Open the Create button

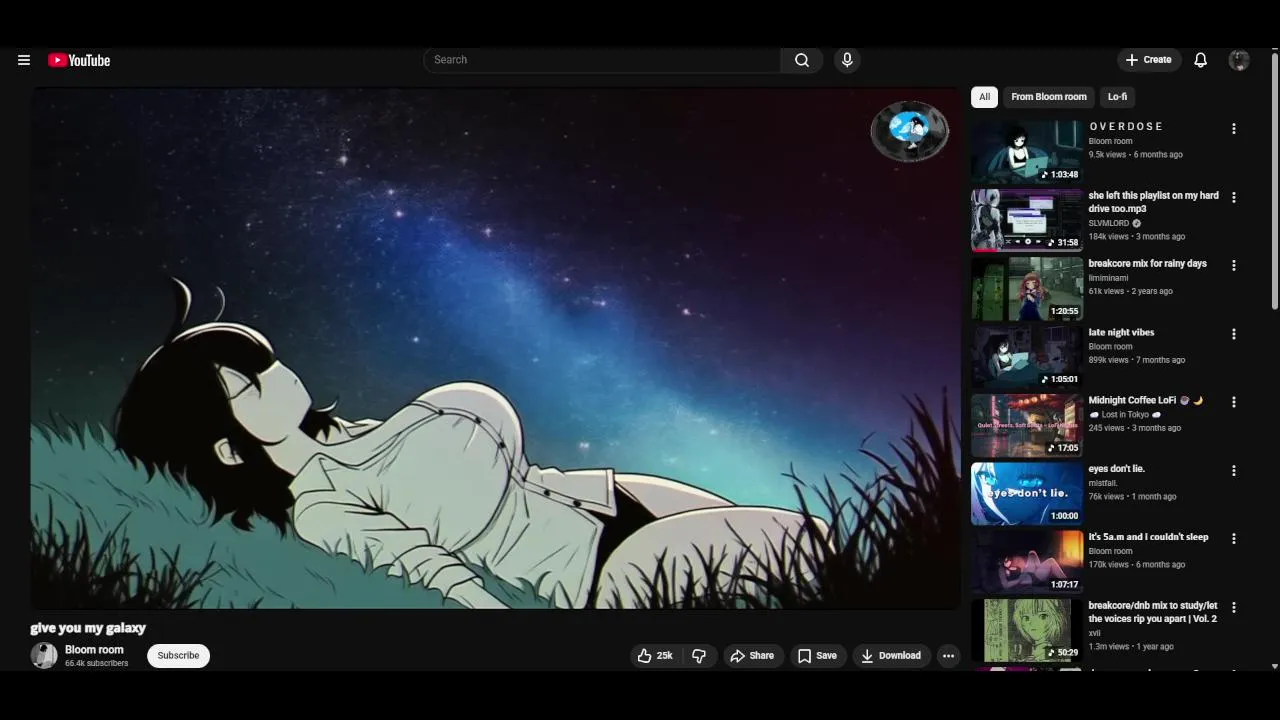pyautogui.click(x=1149, y=60)
